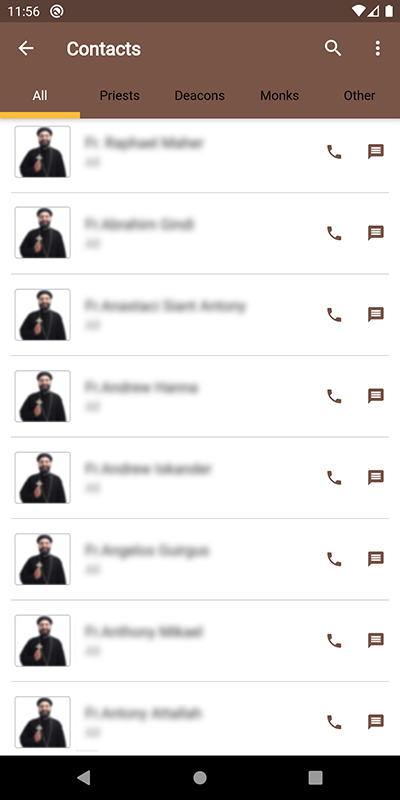Switch to the Monks tab
The width and height of the screenshot is (400, 800).
click(x=280, y=95)
